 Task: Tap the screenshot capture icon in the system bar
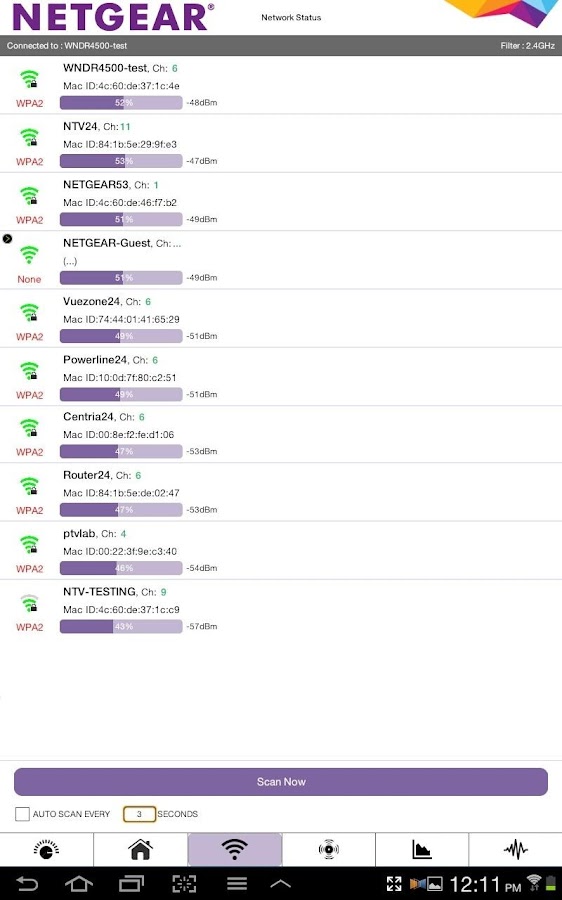[184, 883]
